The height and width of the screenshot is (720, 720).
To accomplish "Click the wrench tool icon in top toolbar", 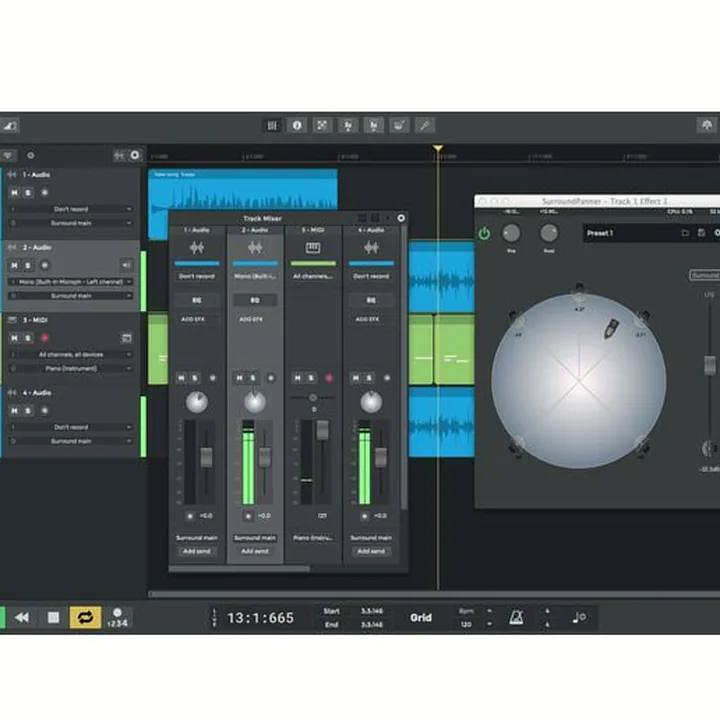I will (424, 125).
